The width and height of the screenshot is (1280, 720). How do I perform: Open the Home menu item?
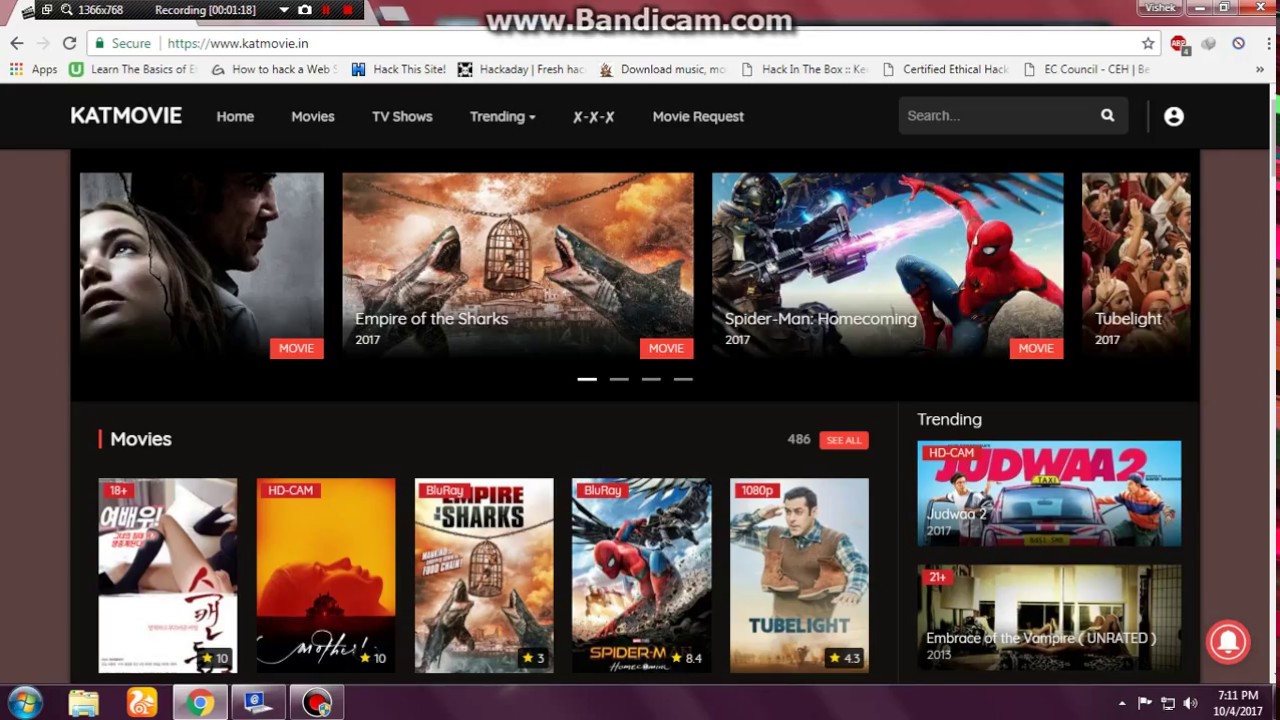click(x=235, y=116)
